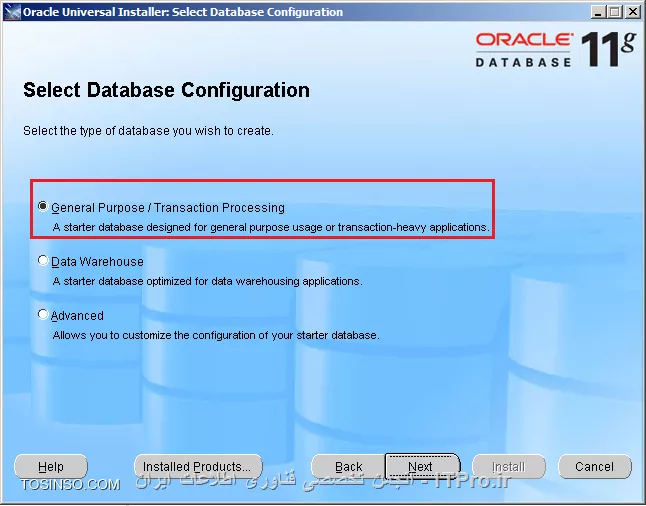The height and width of the screenshot is (506, 646).
Task: Click the 'optimized for data warehousing applications' description
Action: (208, 281)
